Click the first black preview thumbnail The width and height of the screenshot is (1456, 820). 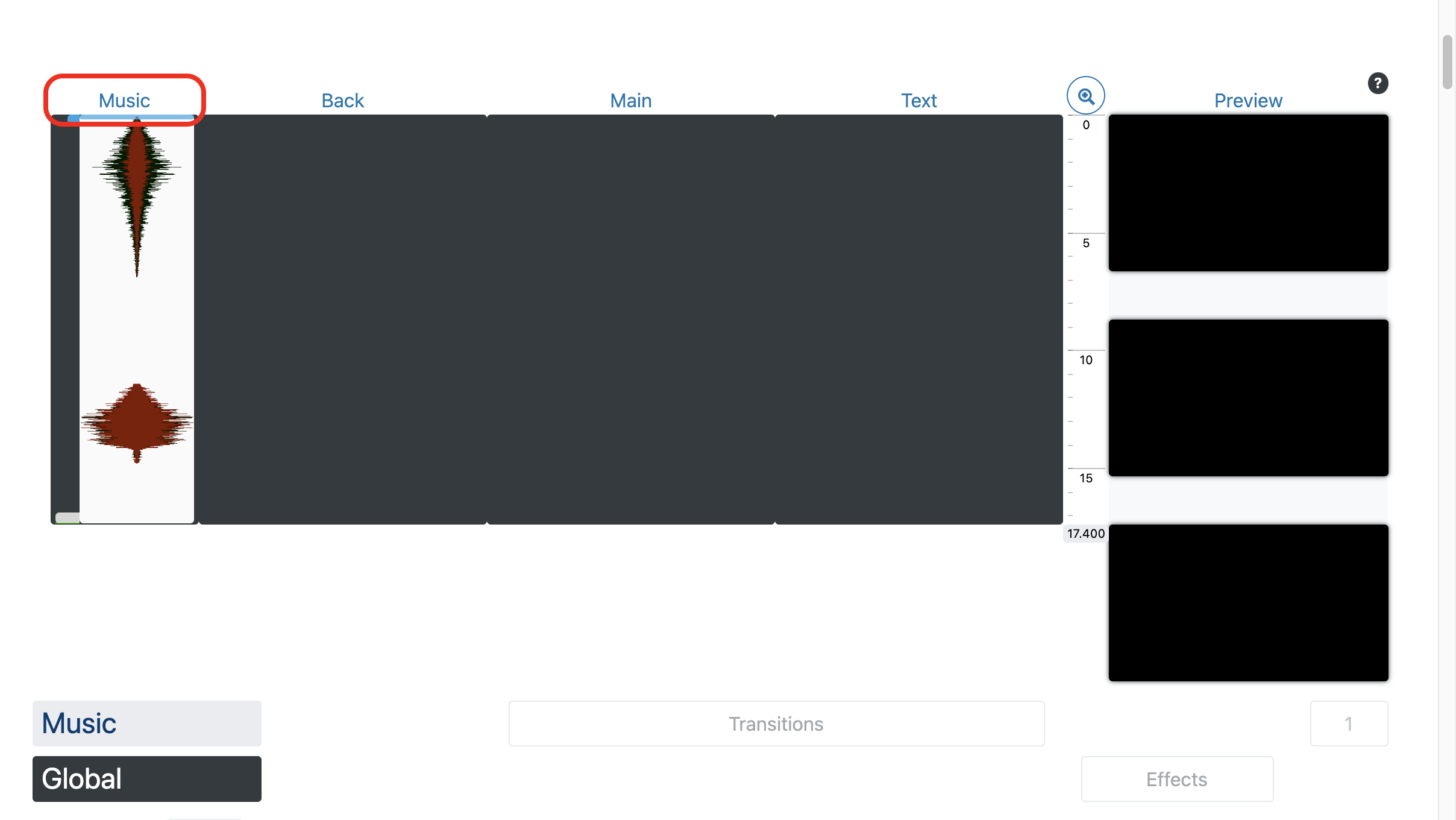click(1249, 193)
